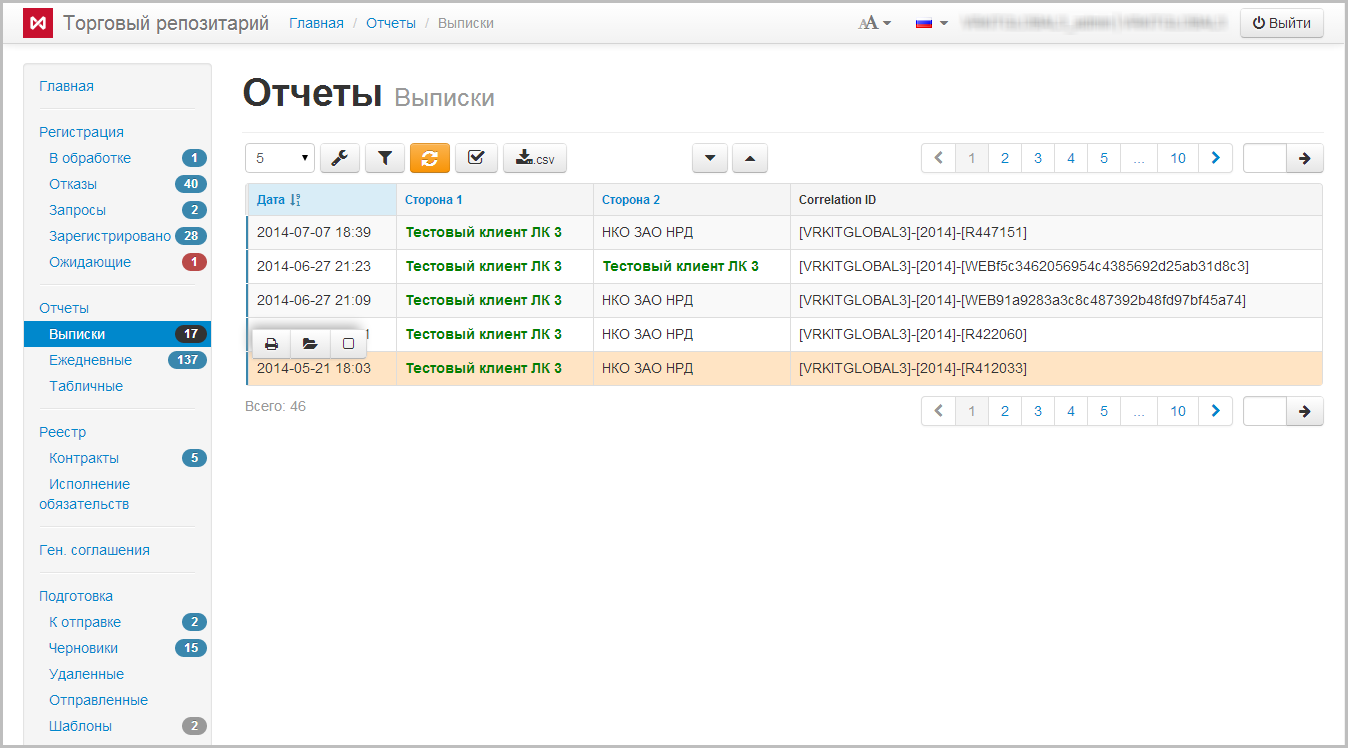The image size is (1348, 748).
Task: Open the language flag dropdown
Action: click(x=931, y=23)
